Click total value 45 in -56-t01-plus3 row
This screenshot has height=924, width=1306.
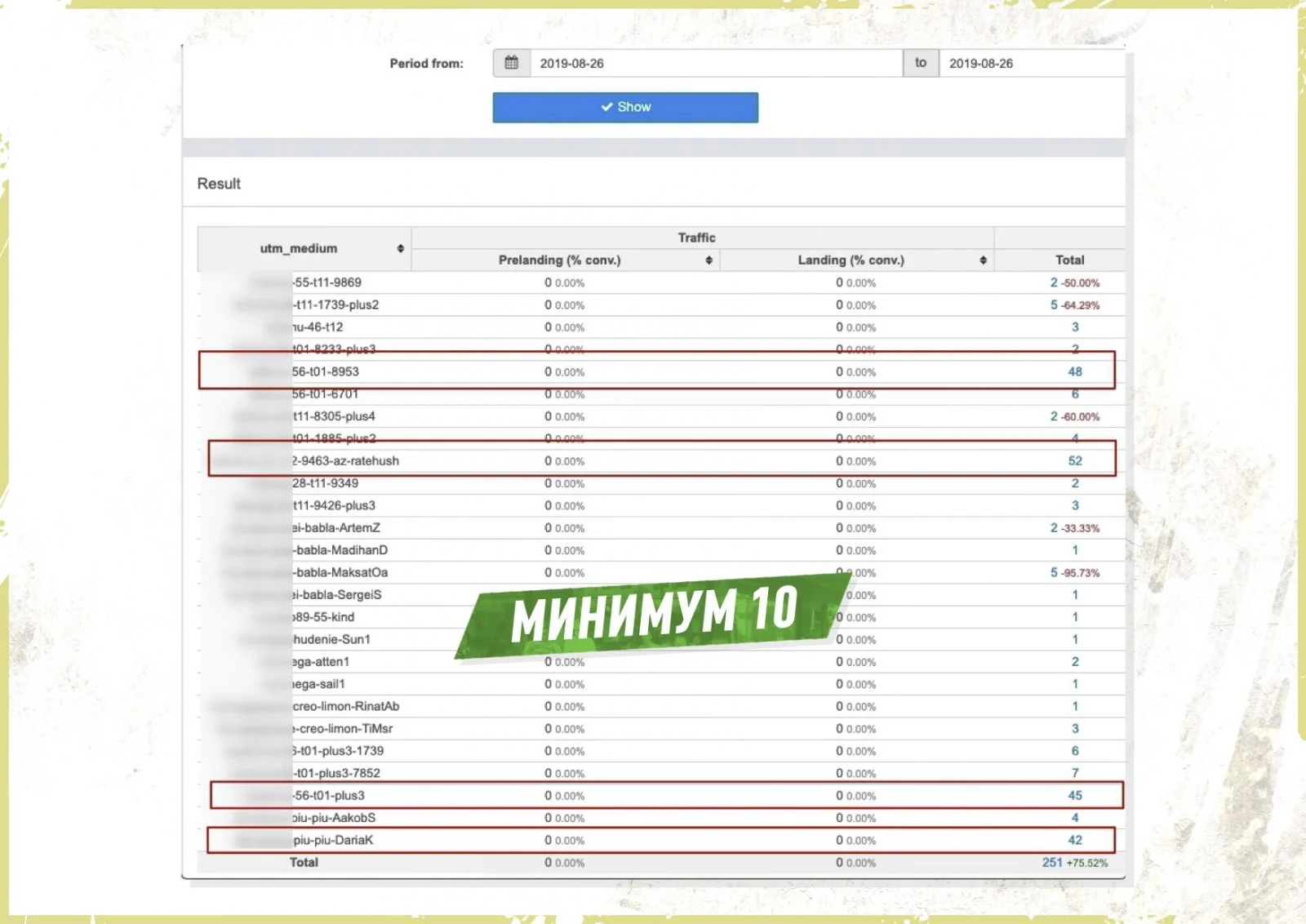point(1075,795)
